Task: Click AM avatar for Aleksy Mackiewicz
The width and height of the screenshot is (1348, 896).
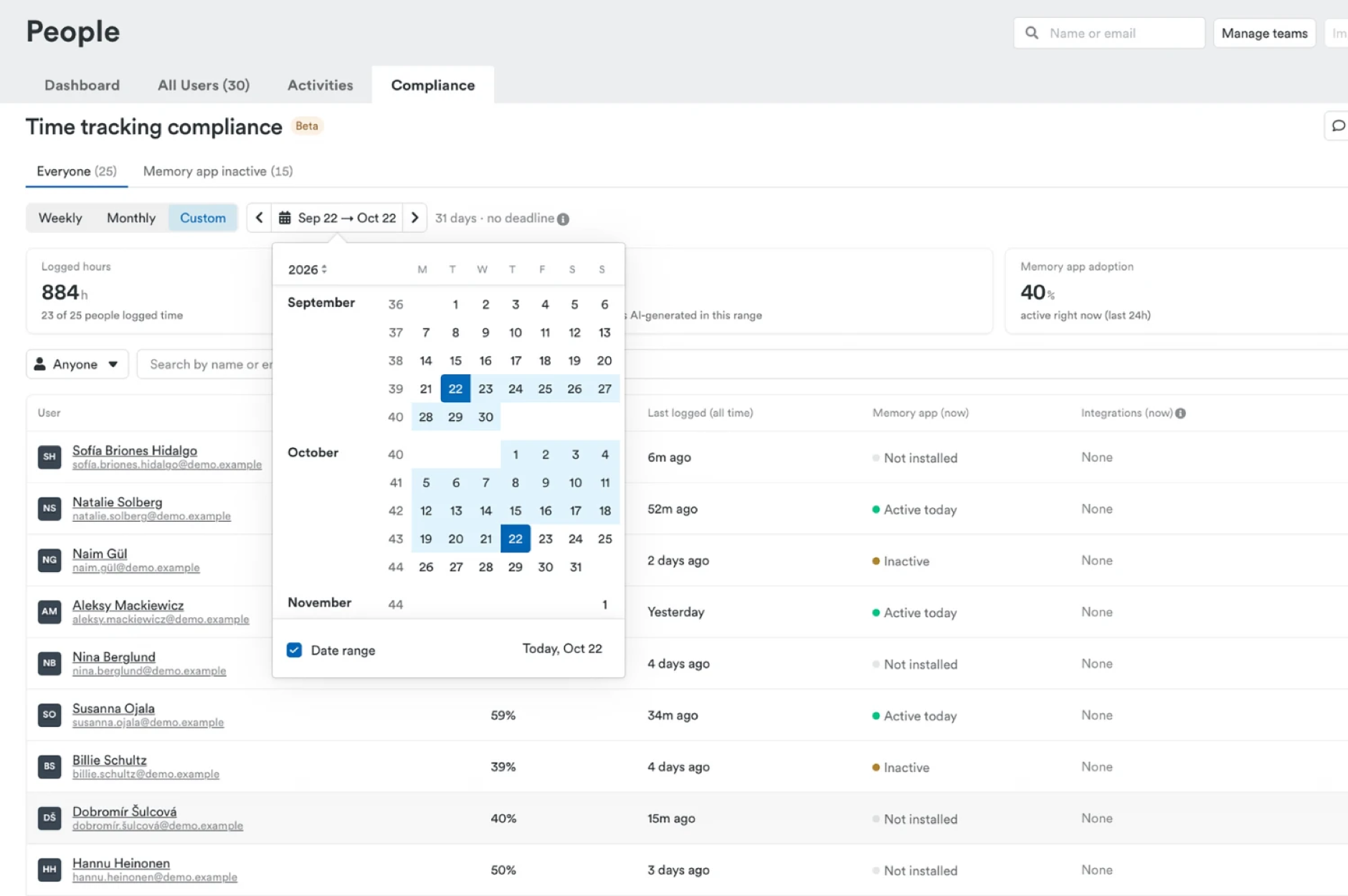Action: 49,611
